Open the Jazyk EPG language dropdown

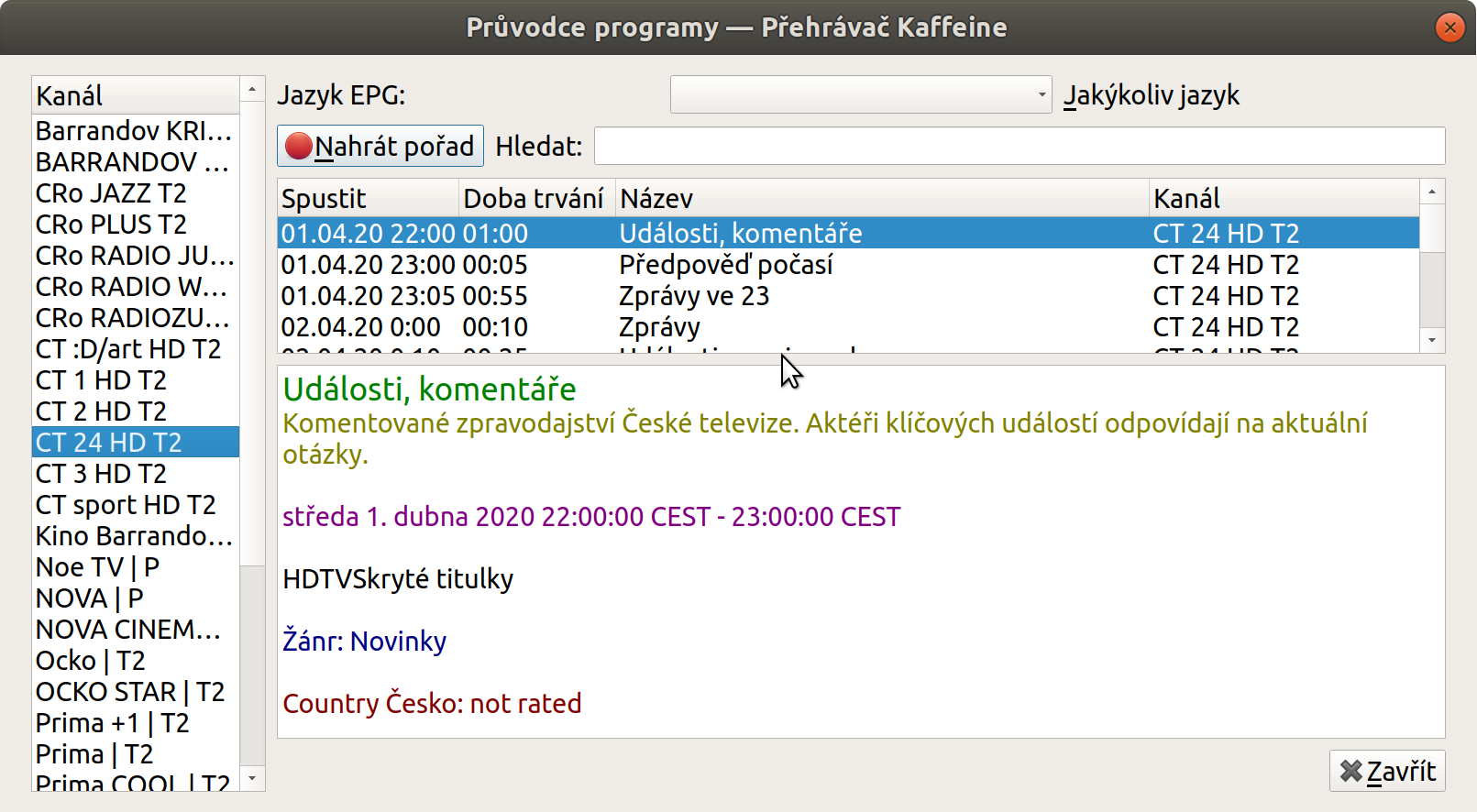(x=861, y=94)
